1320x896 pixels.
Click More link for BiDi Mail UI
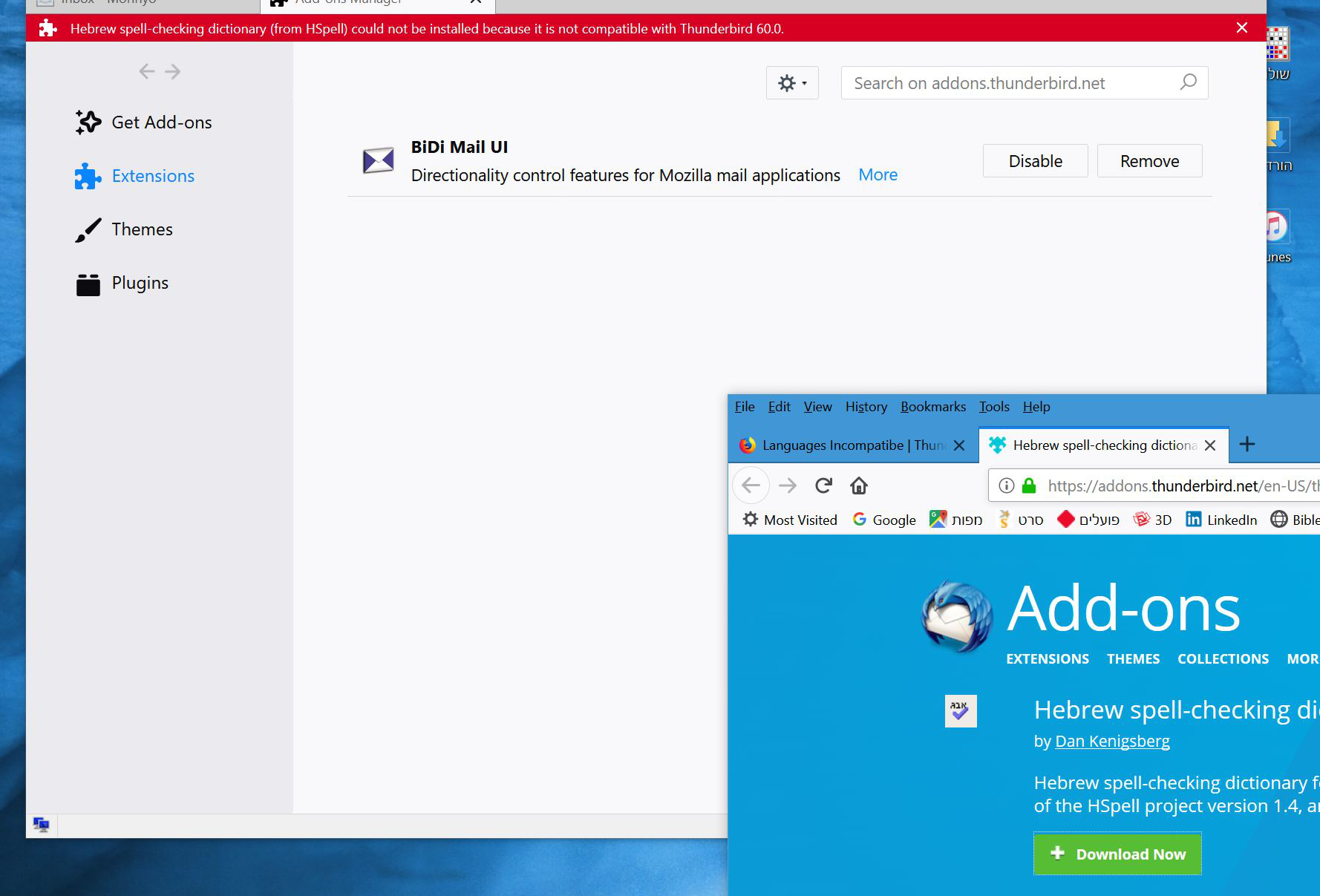(878, 175)
